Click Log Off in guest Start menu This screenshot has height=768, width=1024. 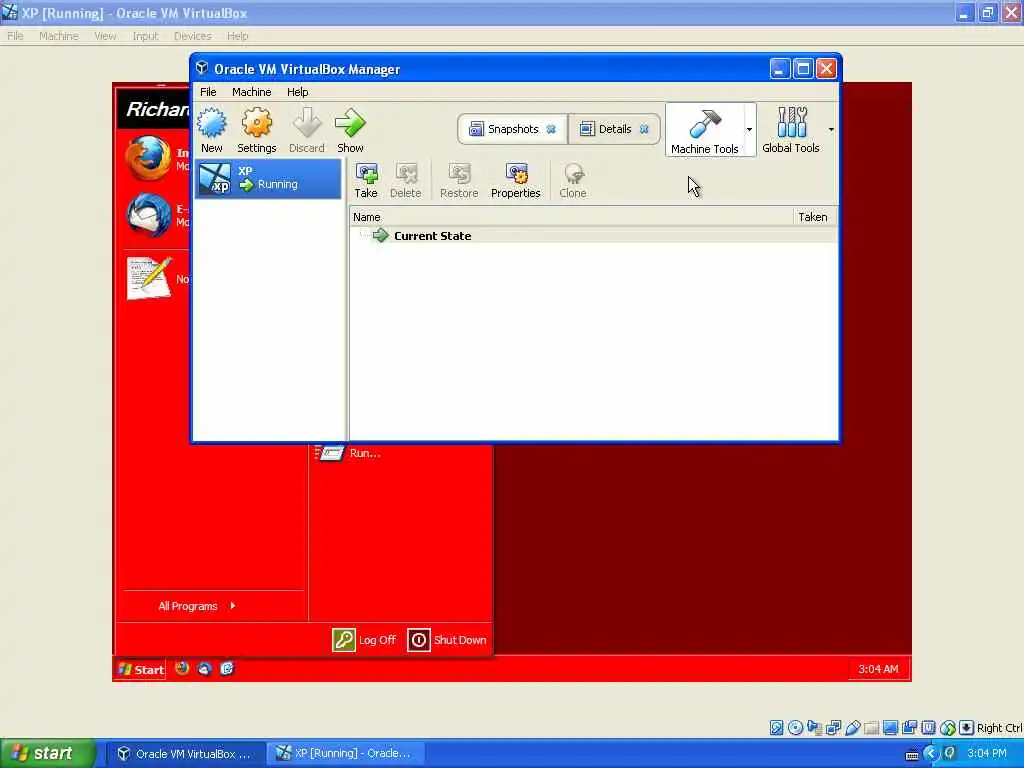[x=364, y=640]
